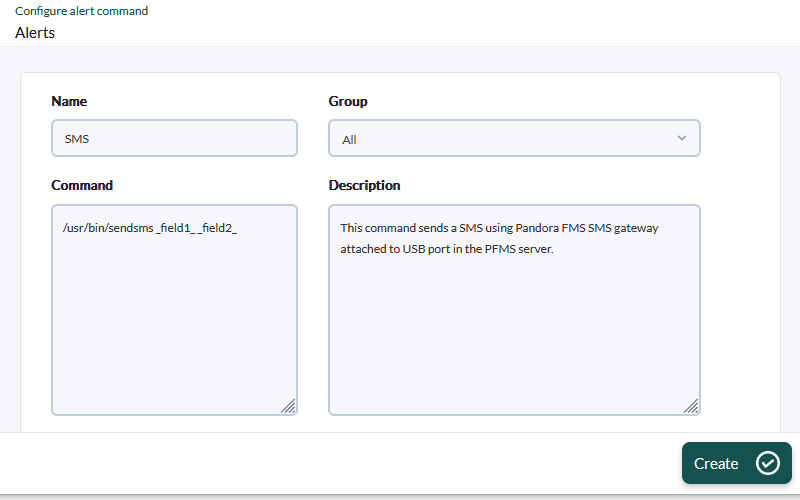Click the Description field label

(364, 185)
